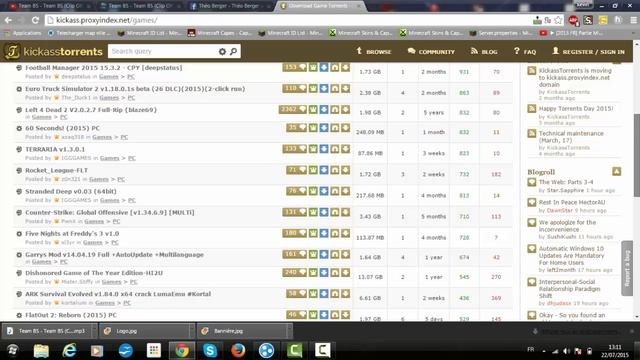The image size is (640, 360).
Task: Click the address bar URL
Action: 107,20
